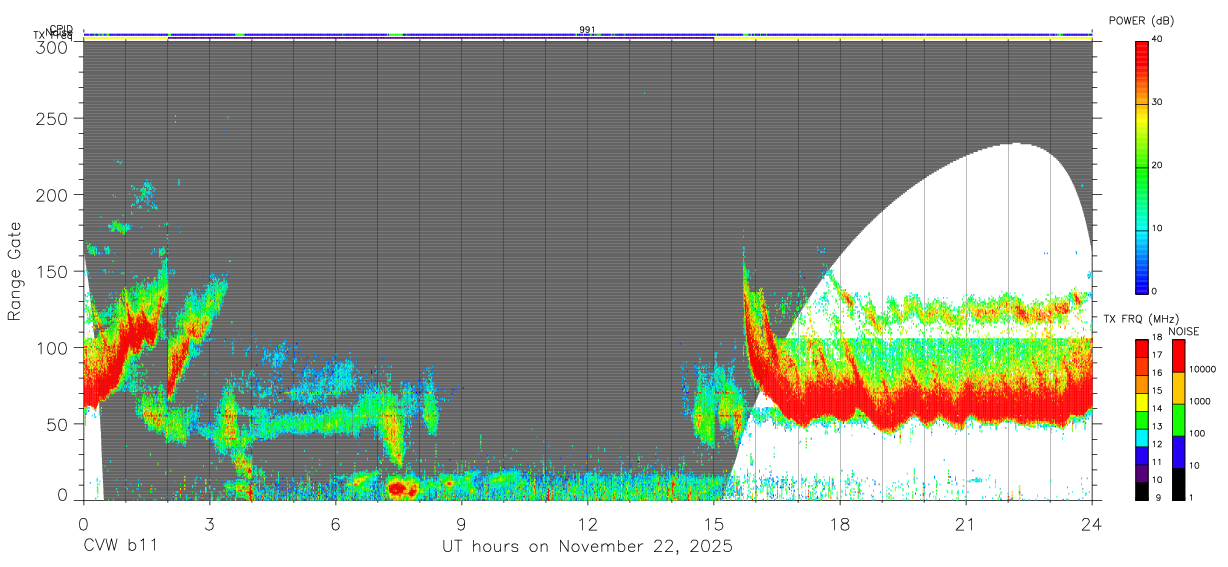Click the POWER (dB) color bar
The image size is (1228, 567).
pyautogui.click(x=1142, y=166)
